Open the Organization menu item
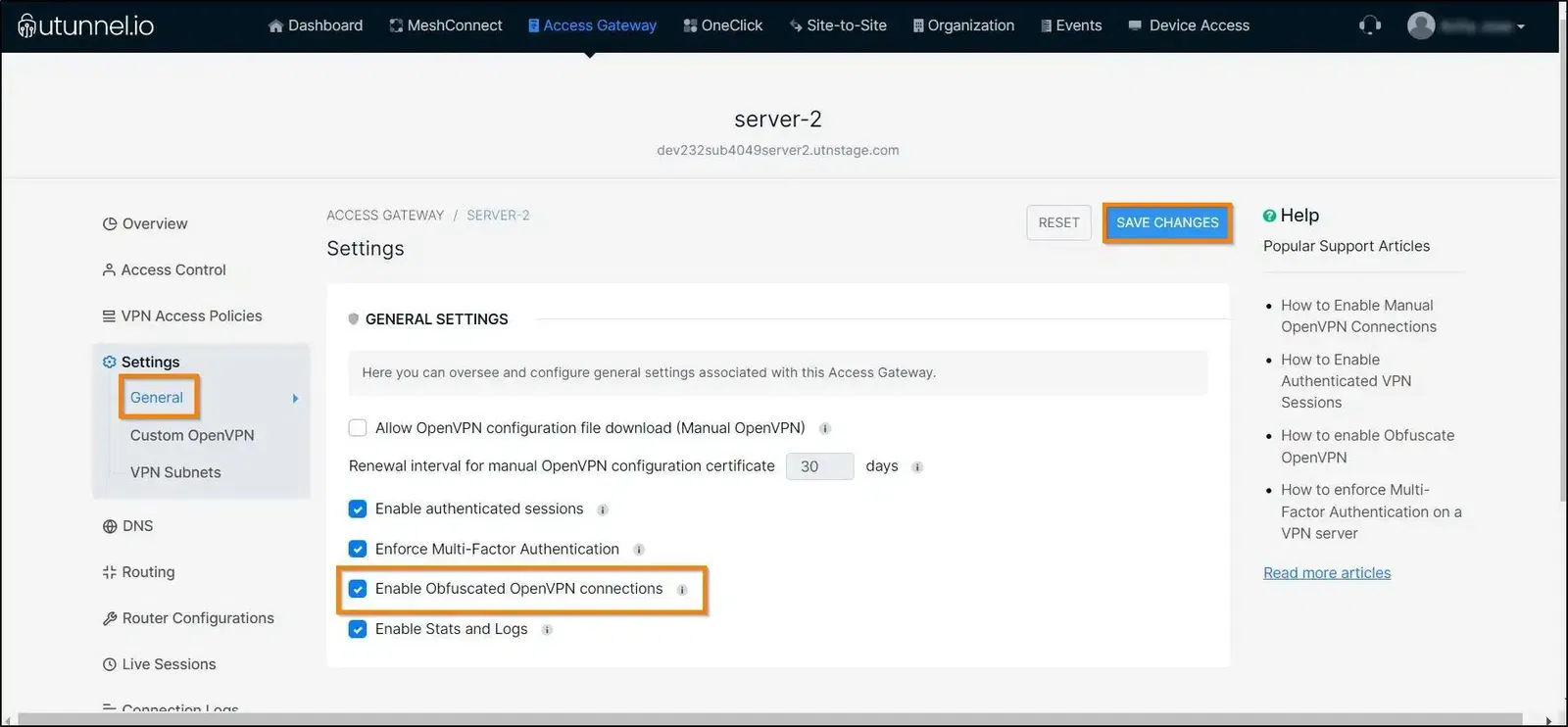 coord(963,25)
